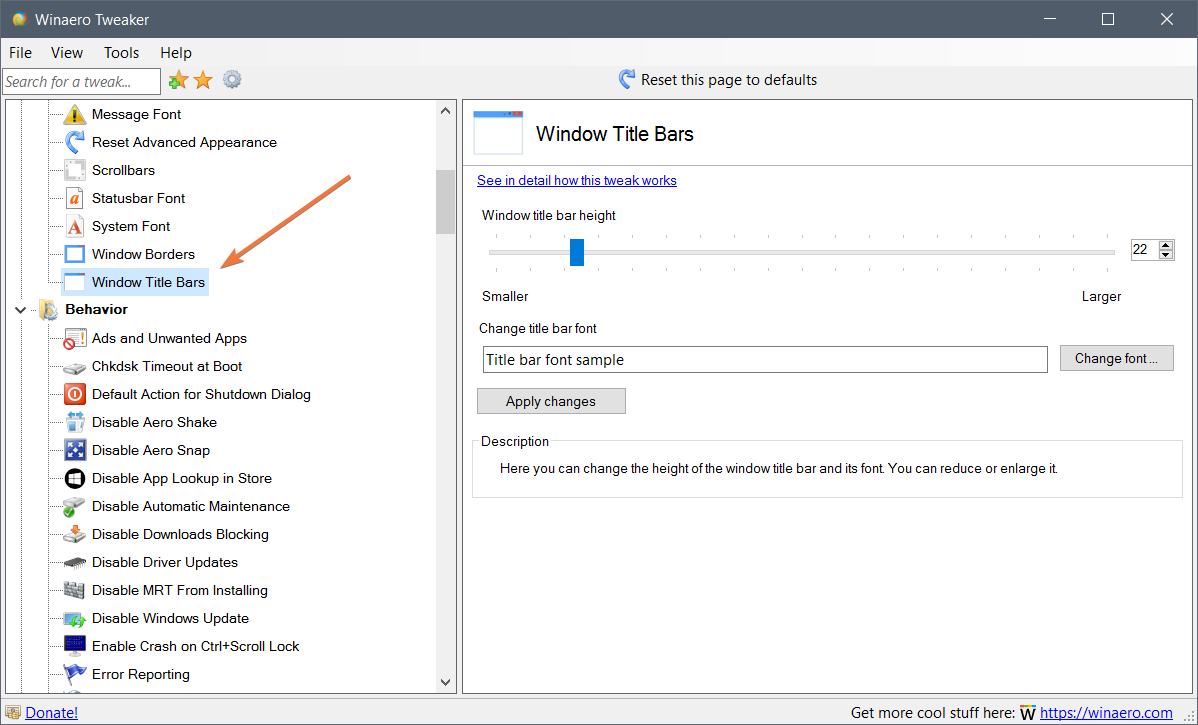Click the Scrollbars tree icon
This screenshot has width=1198, height=725.
(x=75, y=170)
